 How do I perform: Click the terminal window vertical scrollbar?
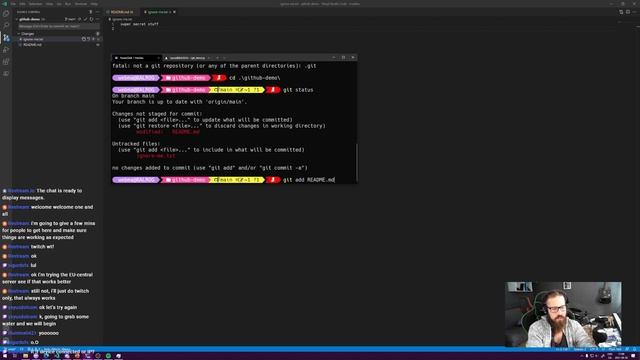pos(357,163)
